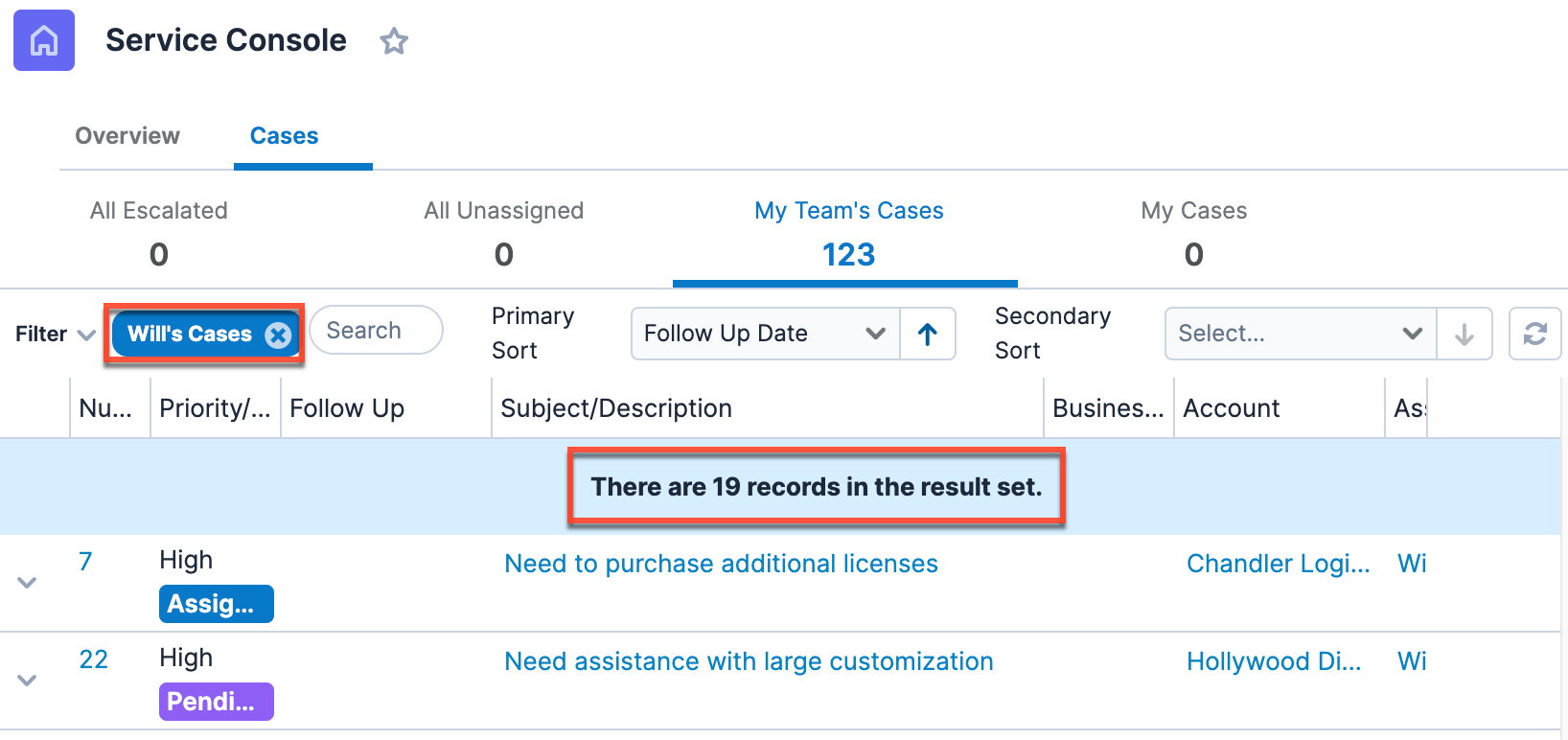Toggle secondary sort direction arrow
Image resolution: width=1568 pixels, height=740 pixels.
point(1464,334)
